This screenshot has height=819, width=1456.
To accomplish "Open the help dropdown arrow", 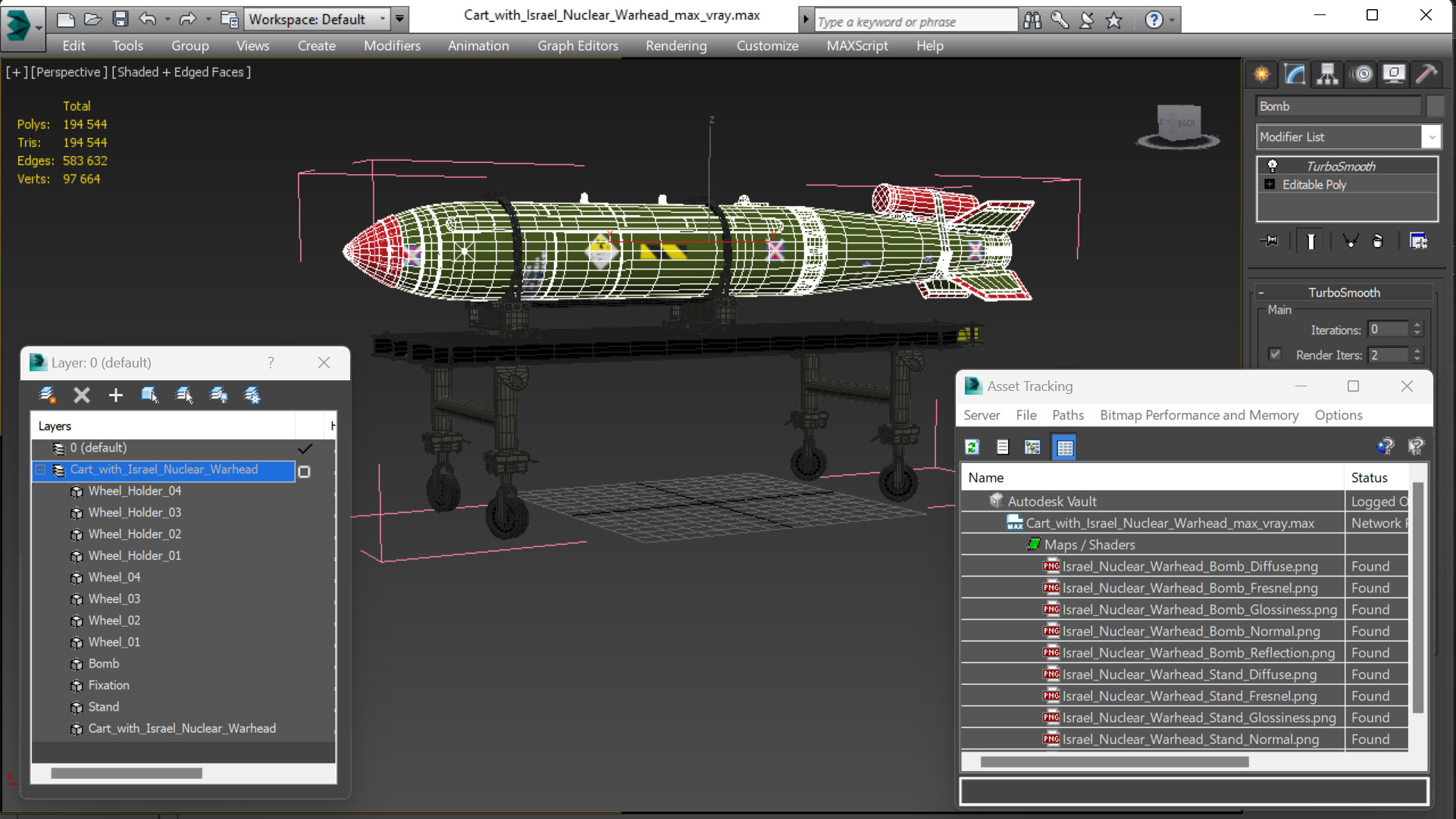I will [x=1172, y=20].
